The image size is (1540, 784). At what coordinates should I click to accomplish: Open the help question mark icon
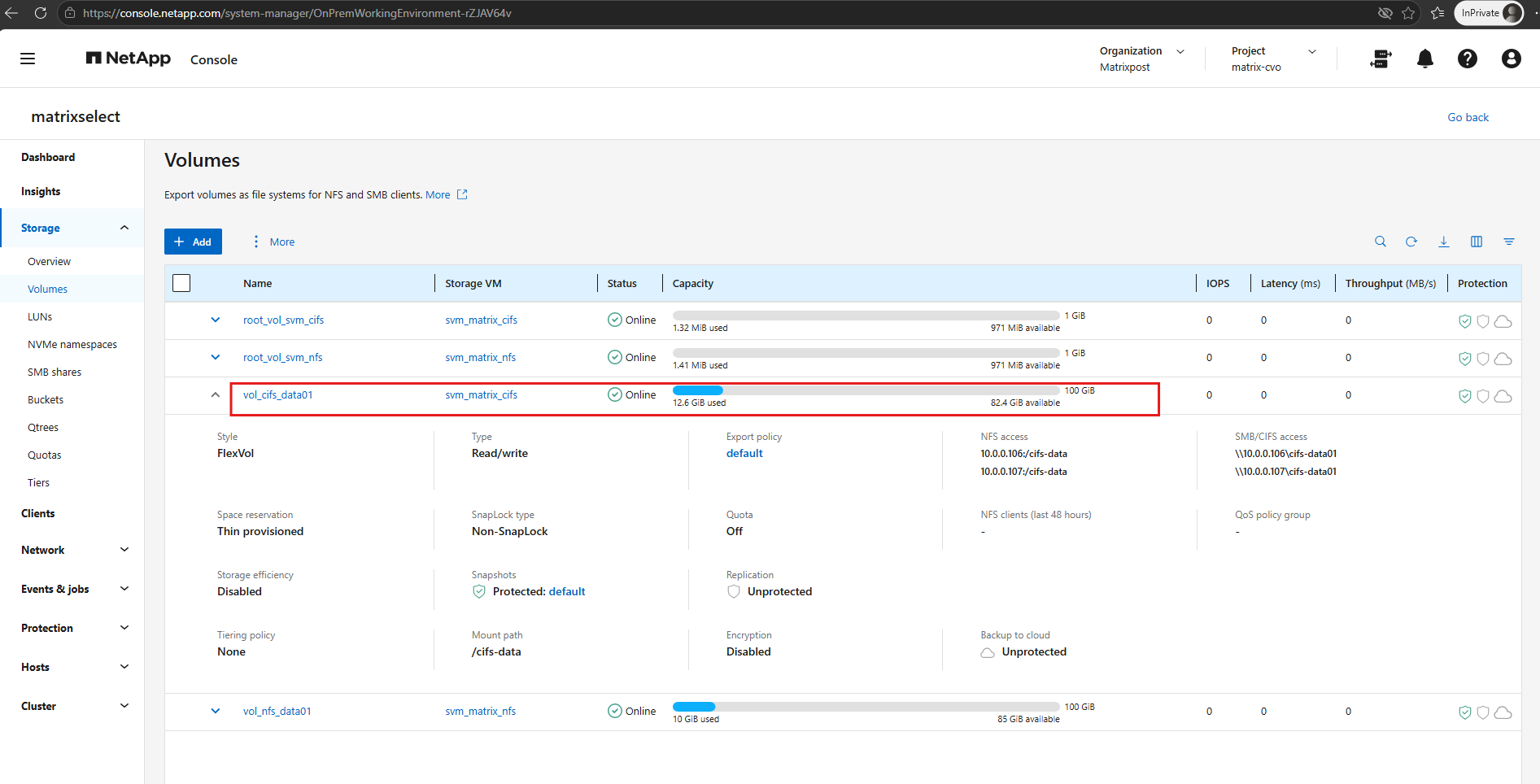click(1468, 59)
